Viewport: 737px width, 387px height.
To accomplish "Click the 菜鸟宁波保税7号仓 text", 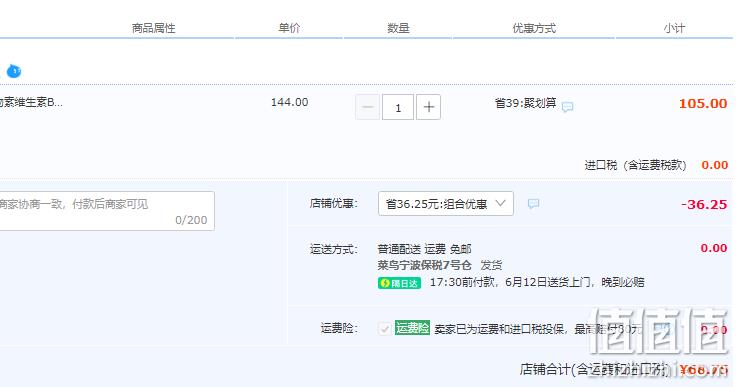I will coord(424,265).
